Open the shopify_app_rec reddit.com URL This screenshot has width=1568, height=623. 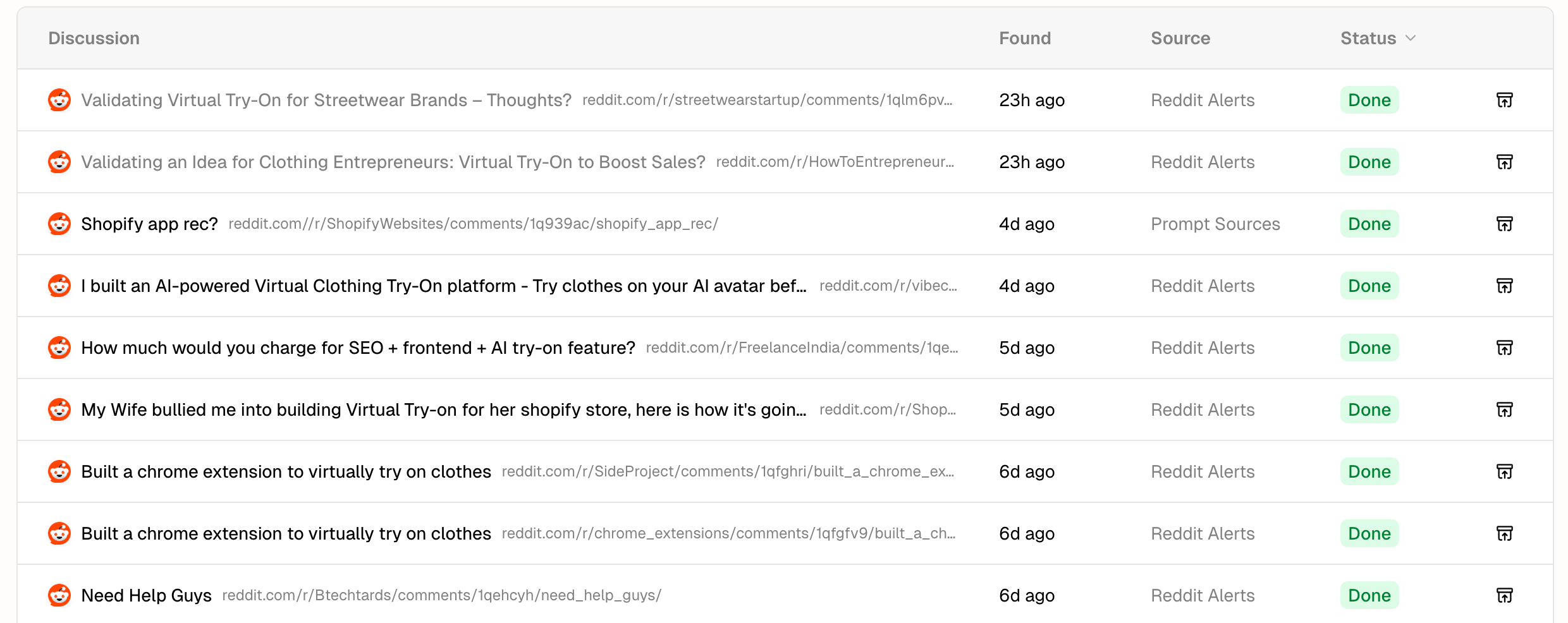point(474,224)
